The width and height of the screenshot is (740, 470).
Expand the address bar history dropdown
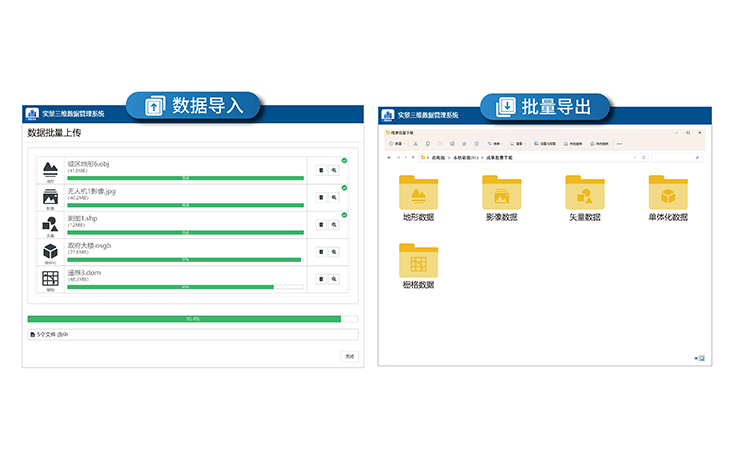(x=635, y=158)
